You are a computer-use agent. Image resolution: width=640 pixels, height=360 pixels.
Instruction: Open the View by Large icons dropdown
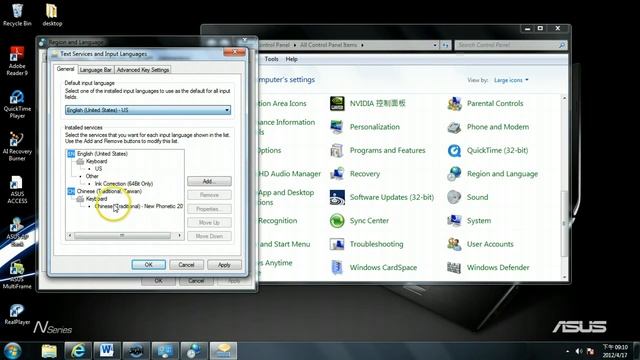pos(511,80)
